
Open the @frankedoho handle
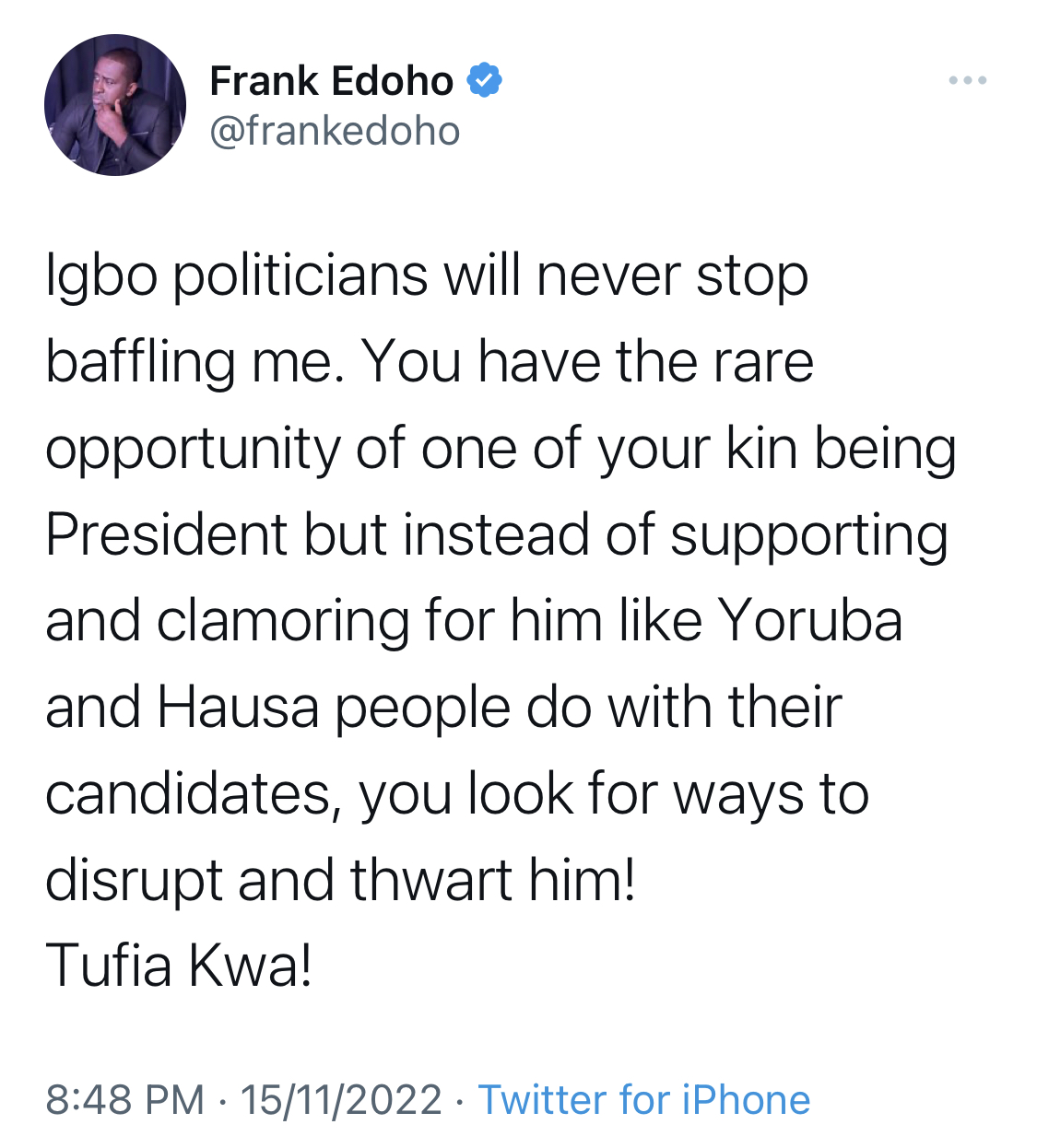click(x=335, y=131)
